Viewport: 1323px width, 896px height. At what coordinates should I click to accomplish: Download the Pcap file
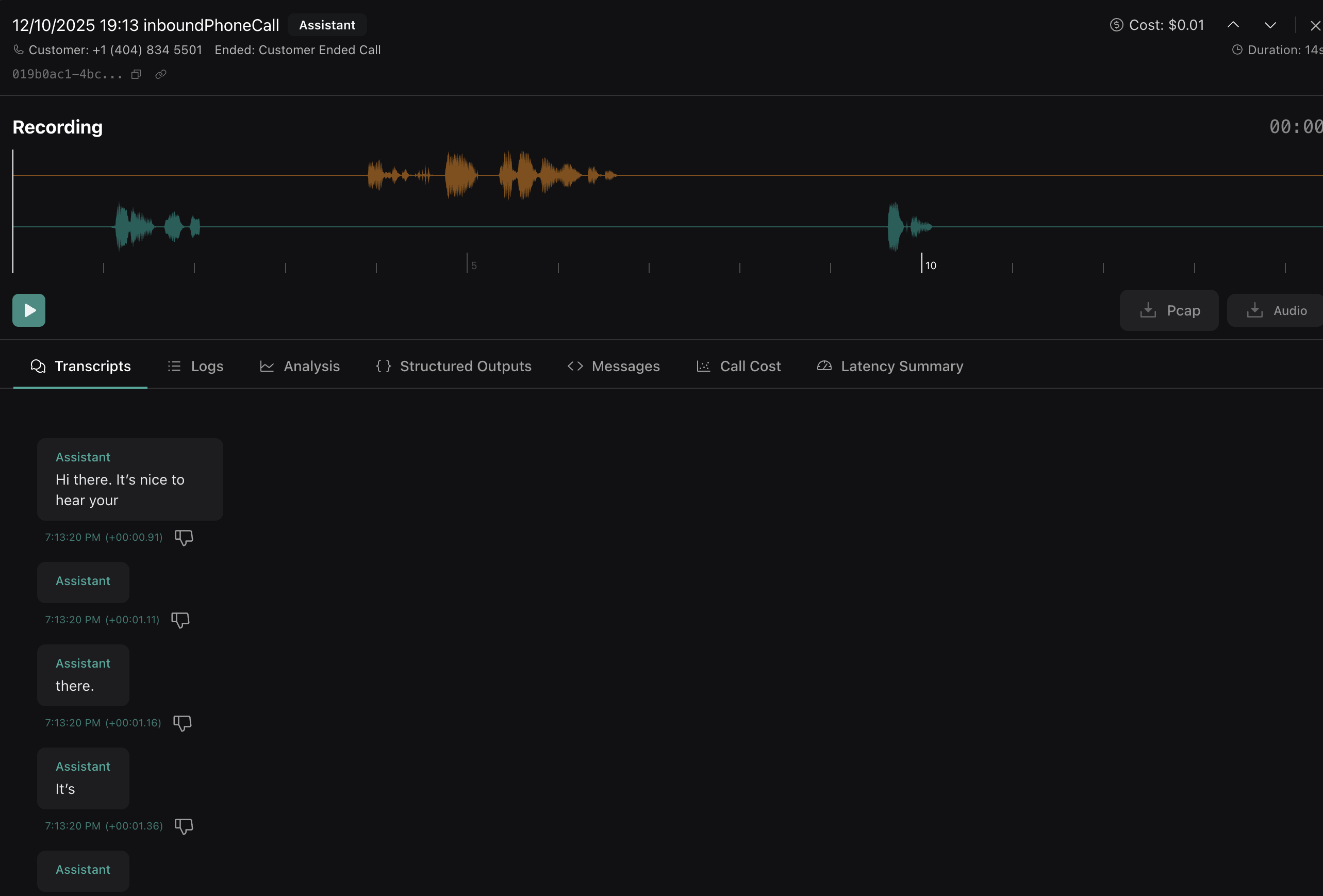[x=1169, y=310]
